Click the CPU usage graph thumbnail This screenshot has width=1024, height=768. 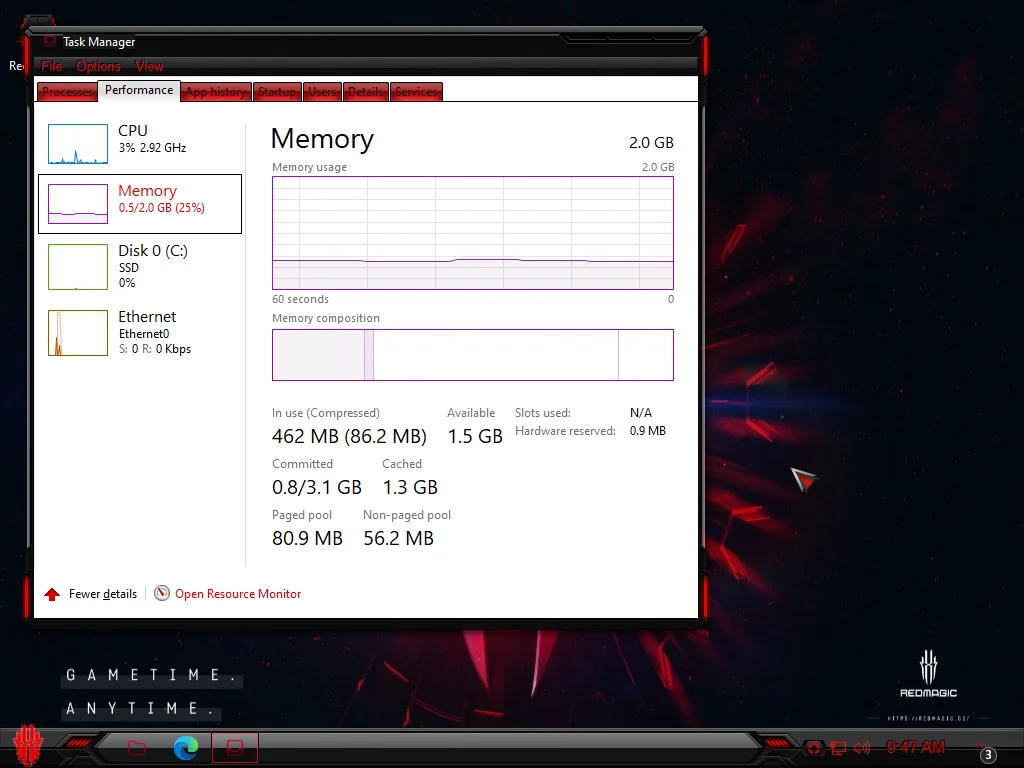point(78,144)
